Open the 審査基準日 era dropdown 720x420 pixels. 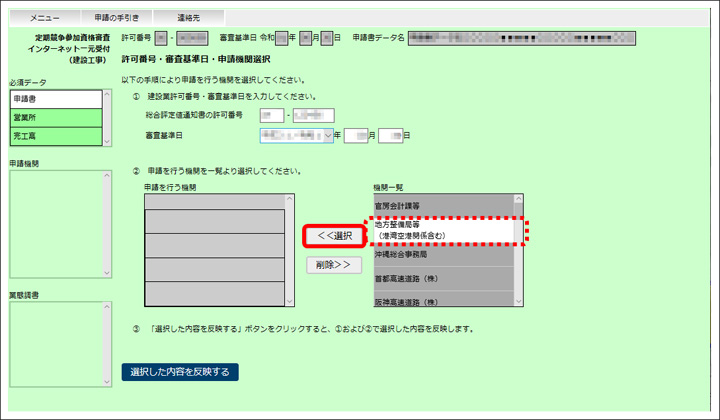point(295,135)
